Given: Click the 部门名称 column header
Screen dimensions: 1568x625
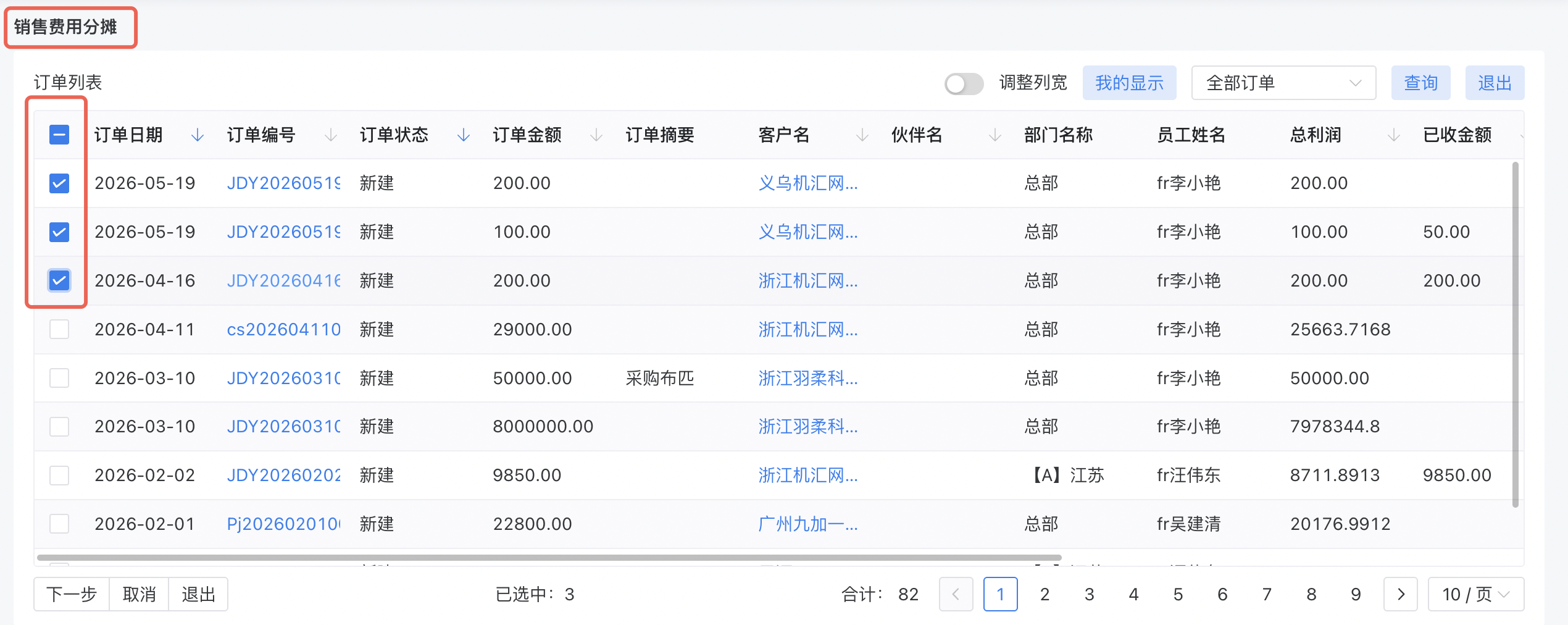Looking at the screenshot, I should click(1058, 135).
